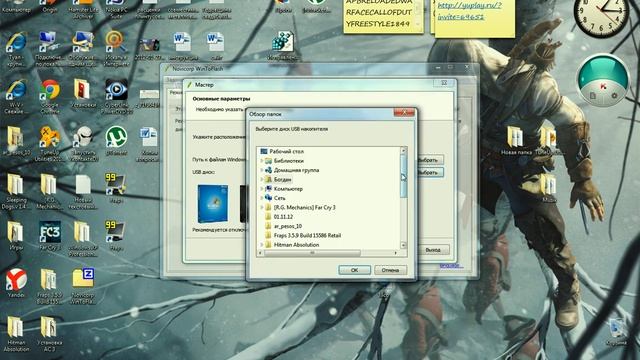Expand the Сеть tree node

tap(262, 198)
